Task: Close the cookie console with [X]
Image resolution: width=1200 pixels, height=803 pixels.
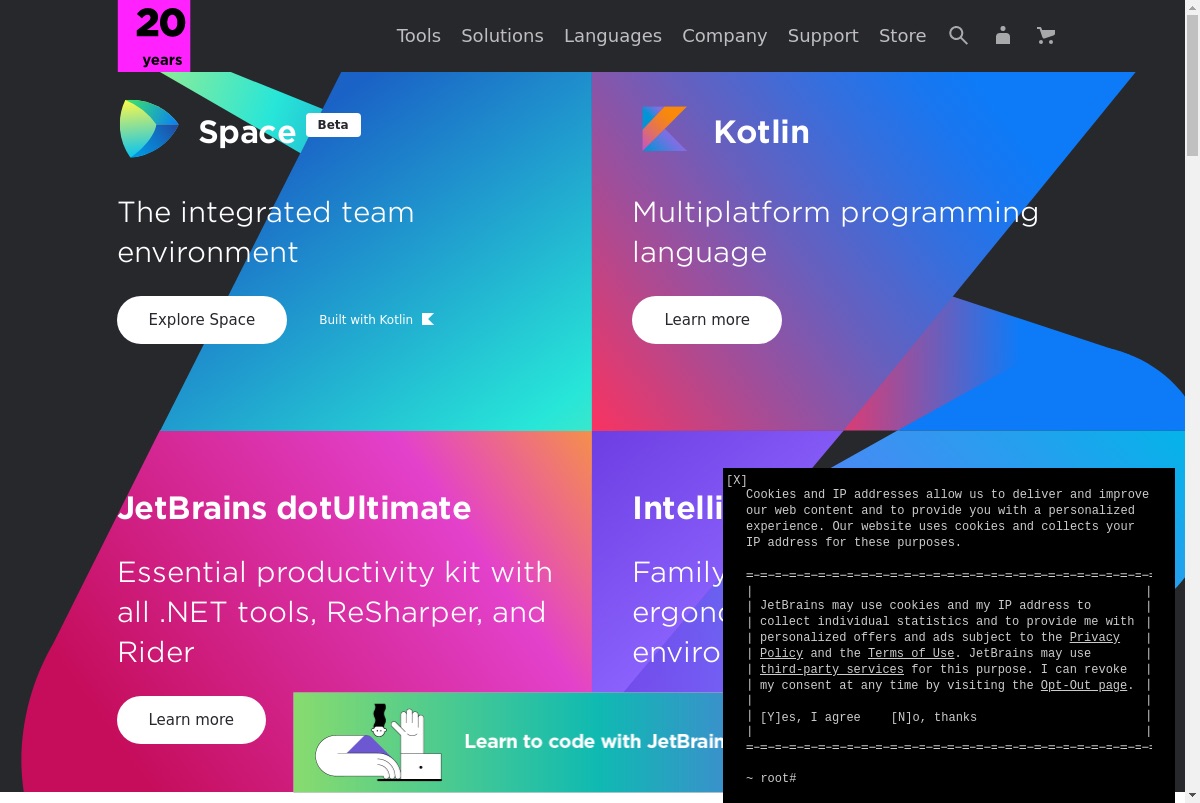Action: 737,480
